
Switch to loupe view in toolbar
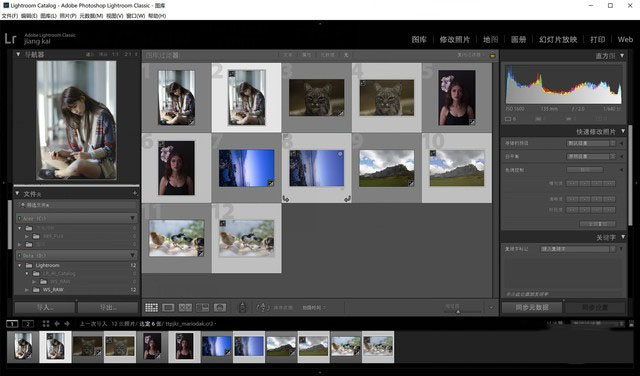(168, 307)
